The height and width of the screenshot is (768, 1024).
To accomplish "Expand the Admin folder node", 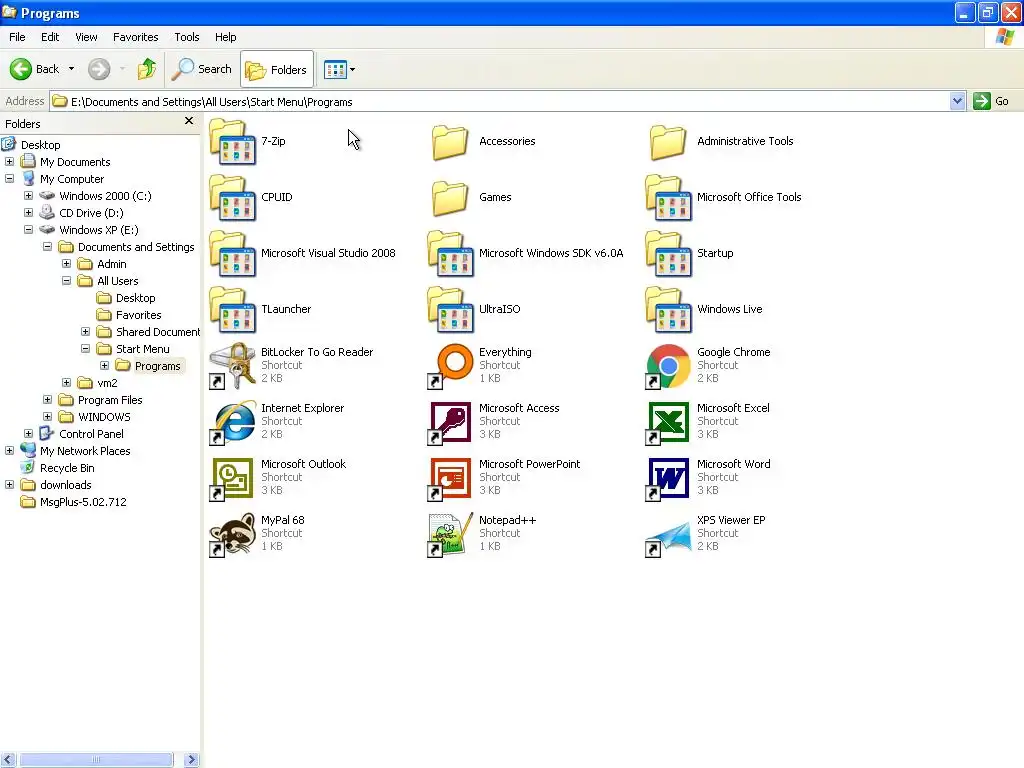I will (66, 264).
